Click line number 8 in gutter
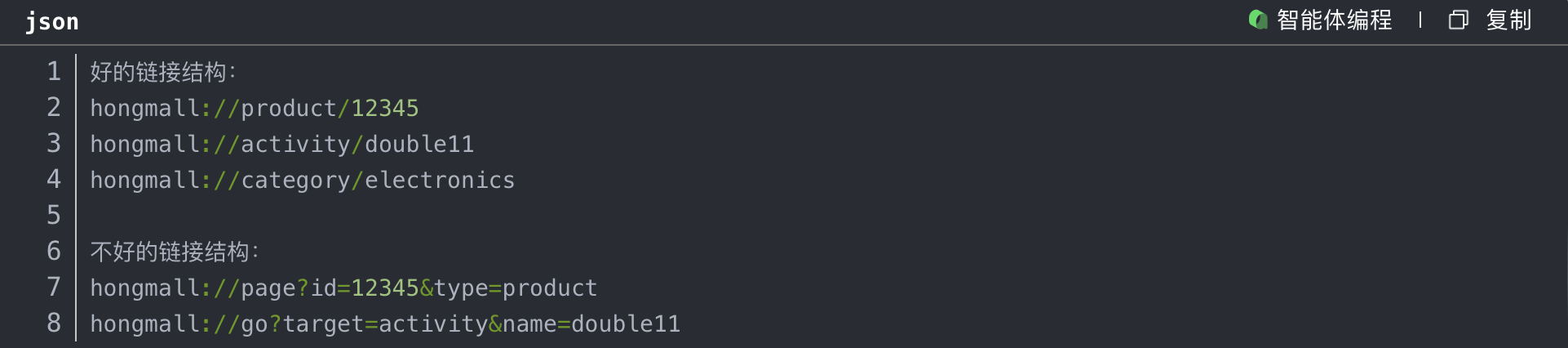Viewport: 1568px width, 348px height. (x=54, y=323)
